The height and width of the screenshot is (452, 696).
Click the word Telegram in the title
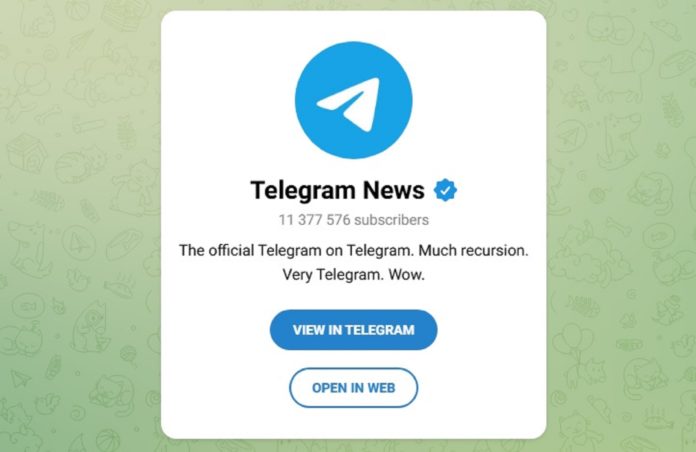[304, 191]
